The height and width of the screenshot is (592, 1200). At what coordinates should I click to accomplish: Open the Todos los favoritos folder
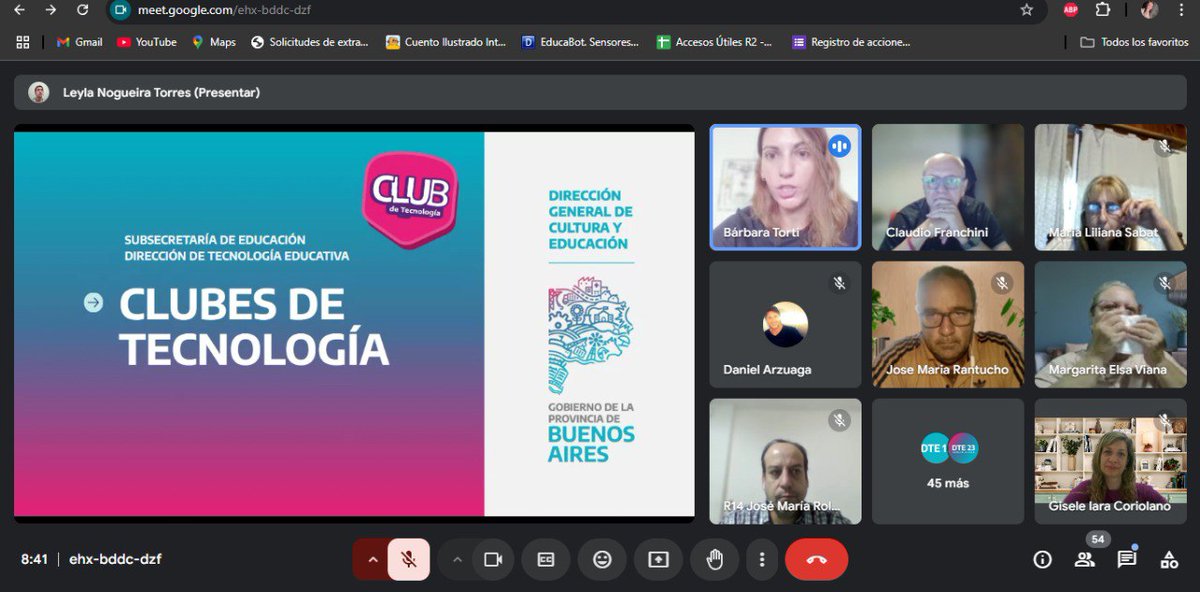pyautogui.click(x=1135, y=42)
